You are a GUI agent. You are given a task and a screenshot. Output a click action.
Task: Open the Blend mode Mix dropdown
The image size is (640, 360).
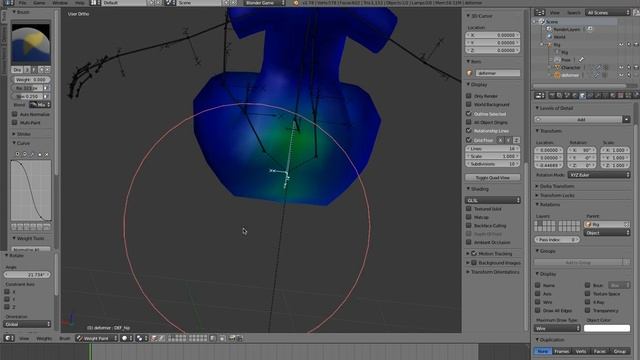tap(40, 105)
